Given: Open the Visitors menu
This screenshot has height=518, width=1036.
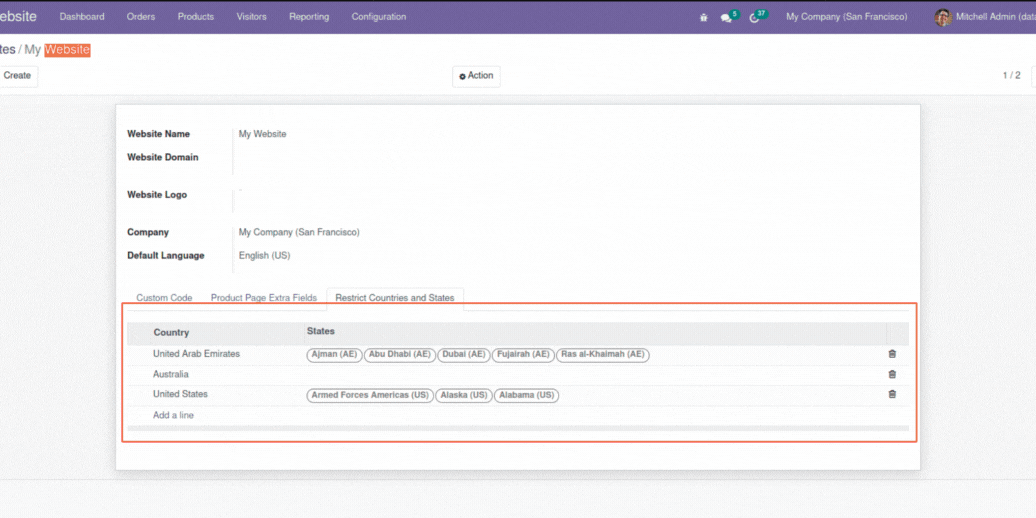Looking at the screenshot, I should pyautogui.click(x=252, y=17).
